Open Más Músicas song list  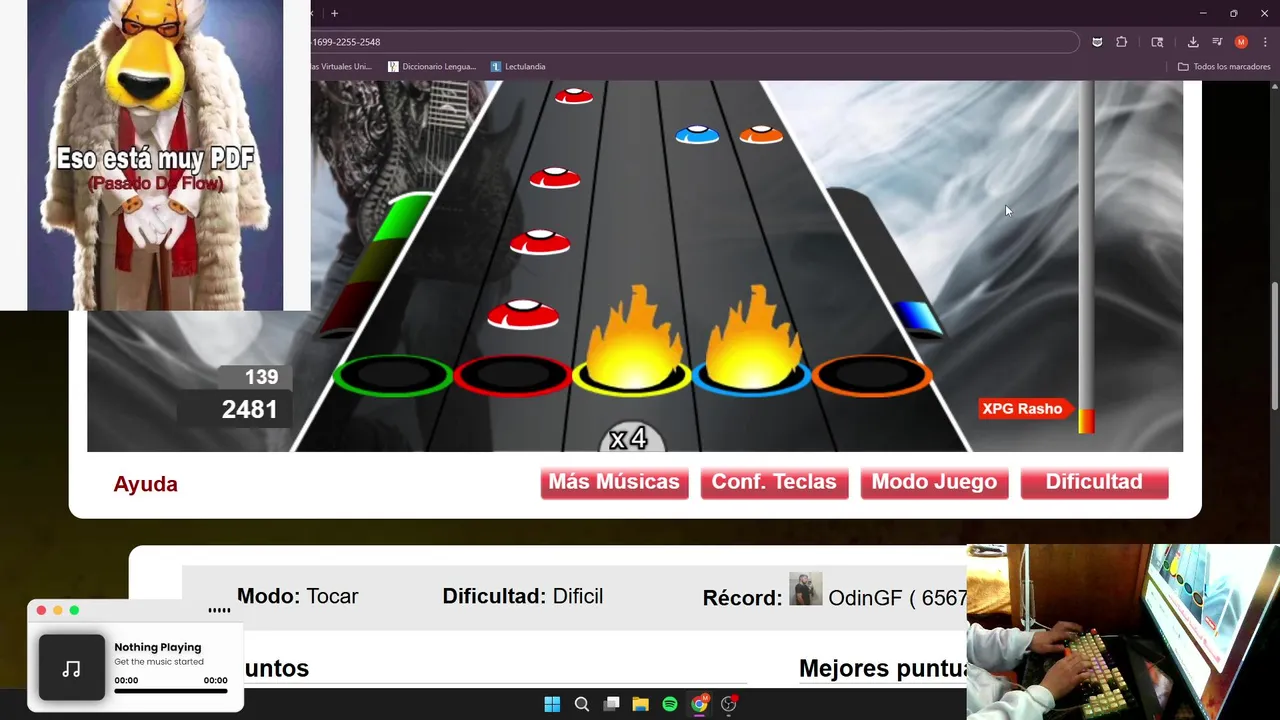click(x=614, y=482)
